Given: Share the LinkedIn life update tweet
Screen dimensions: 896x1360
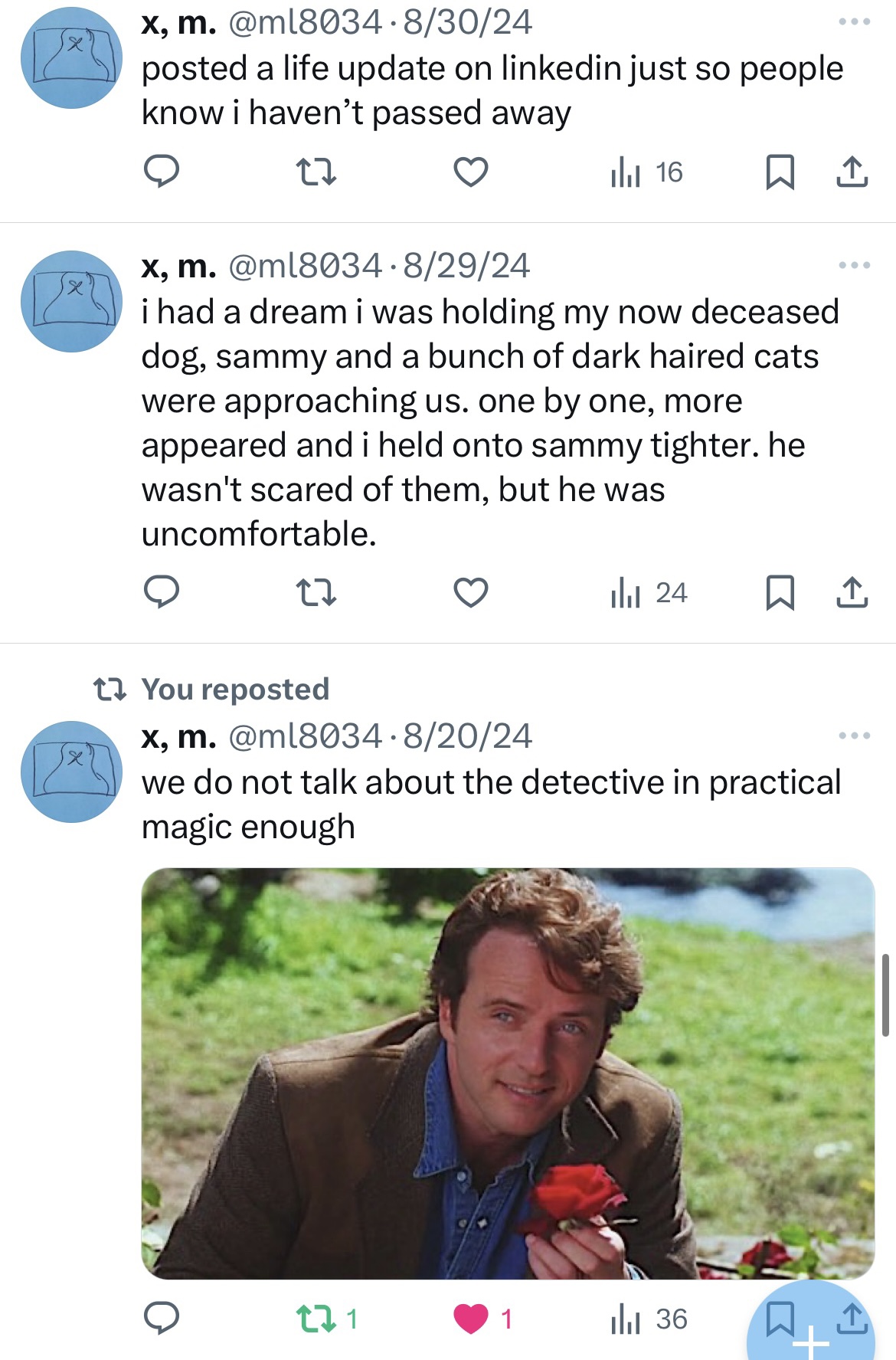Looking at the screenshot, I should coord(852,172).
